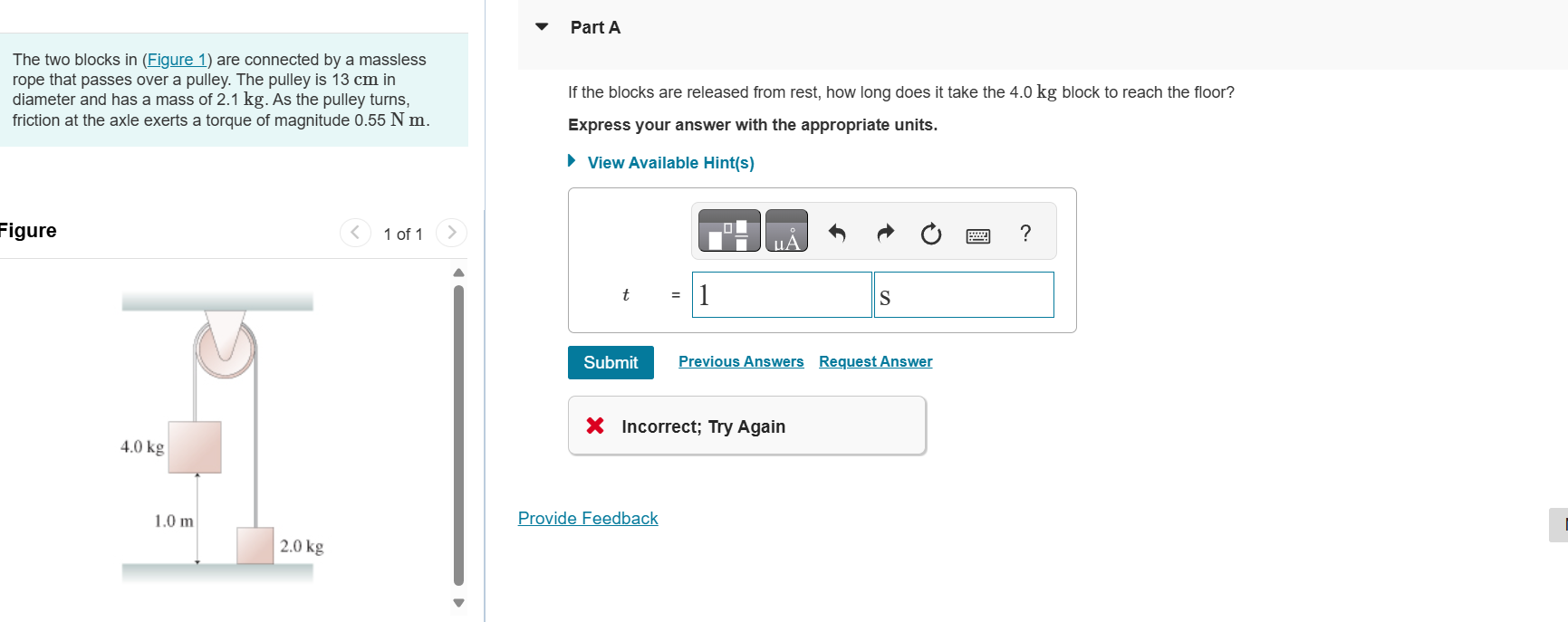
Task: Click the units input field
Action: coord(964,295)
